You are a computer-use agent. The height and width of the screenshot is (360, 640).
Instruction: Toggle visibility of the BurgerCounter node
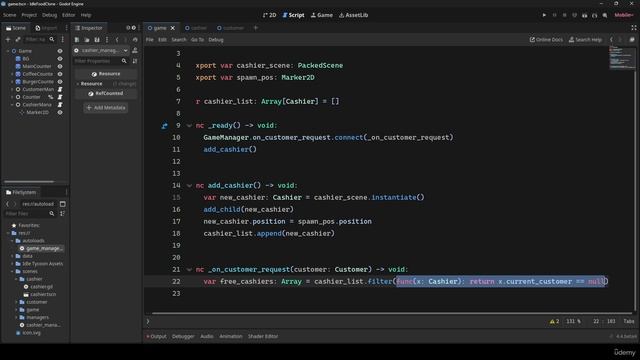60,82
